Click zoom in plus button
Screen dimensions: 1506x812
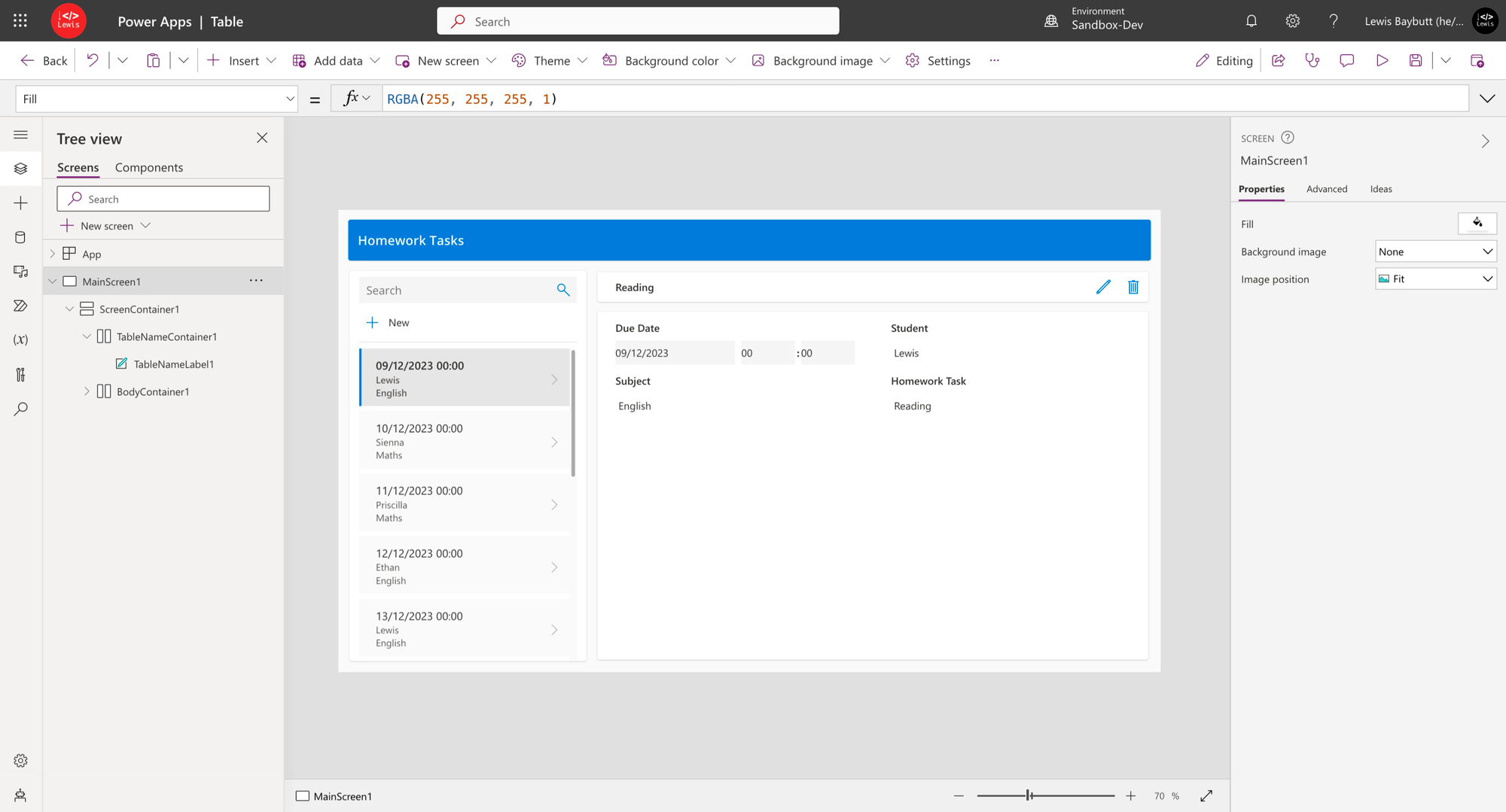1130,795
